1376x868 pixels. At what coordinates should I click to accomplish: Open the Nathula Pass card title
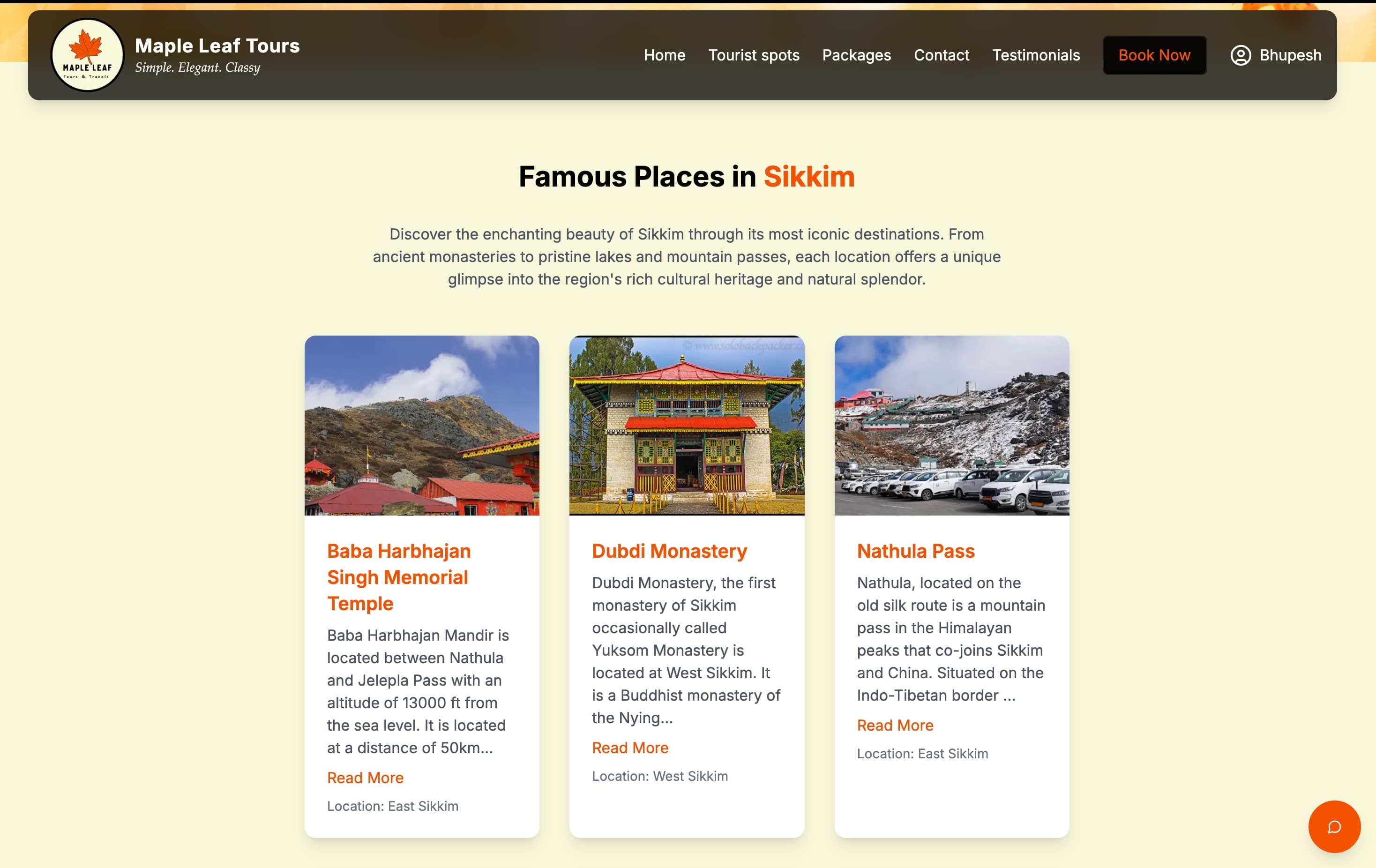point(915,551)
